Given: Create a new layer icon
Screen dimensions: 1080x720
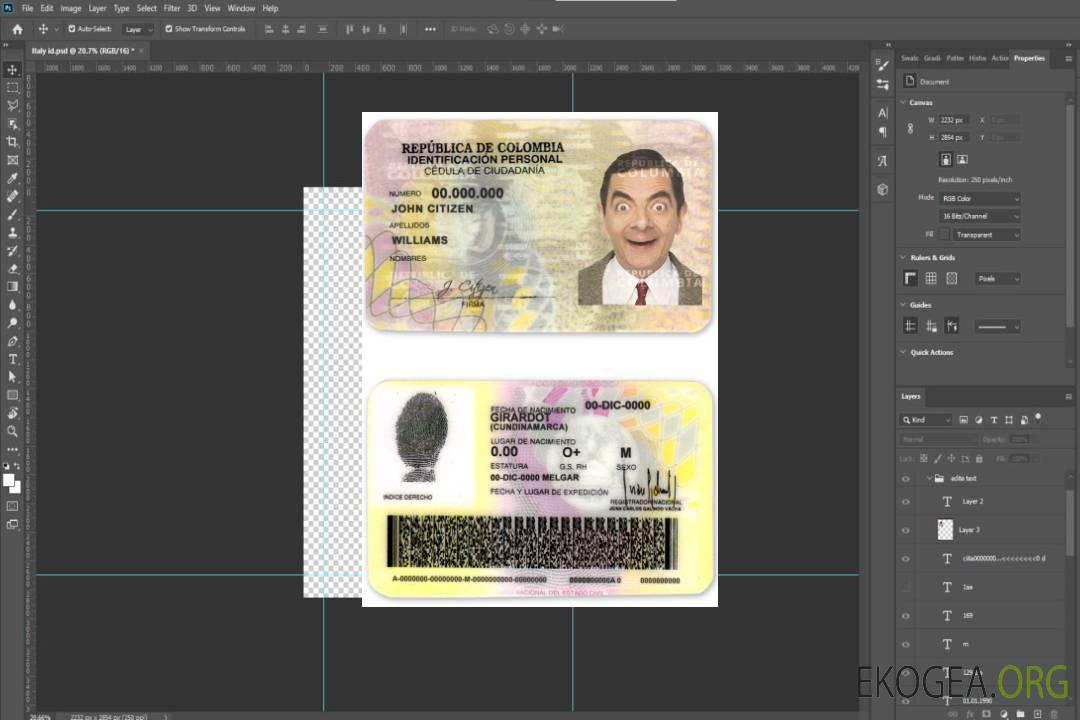Looking at the screenshot, I should 1037,714.
